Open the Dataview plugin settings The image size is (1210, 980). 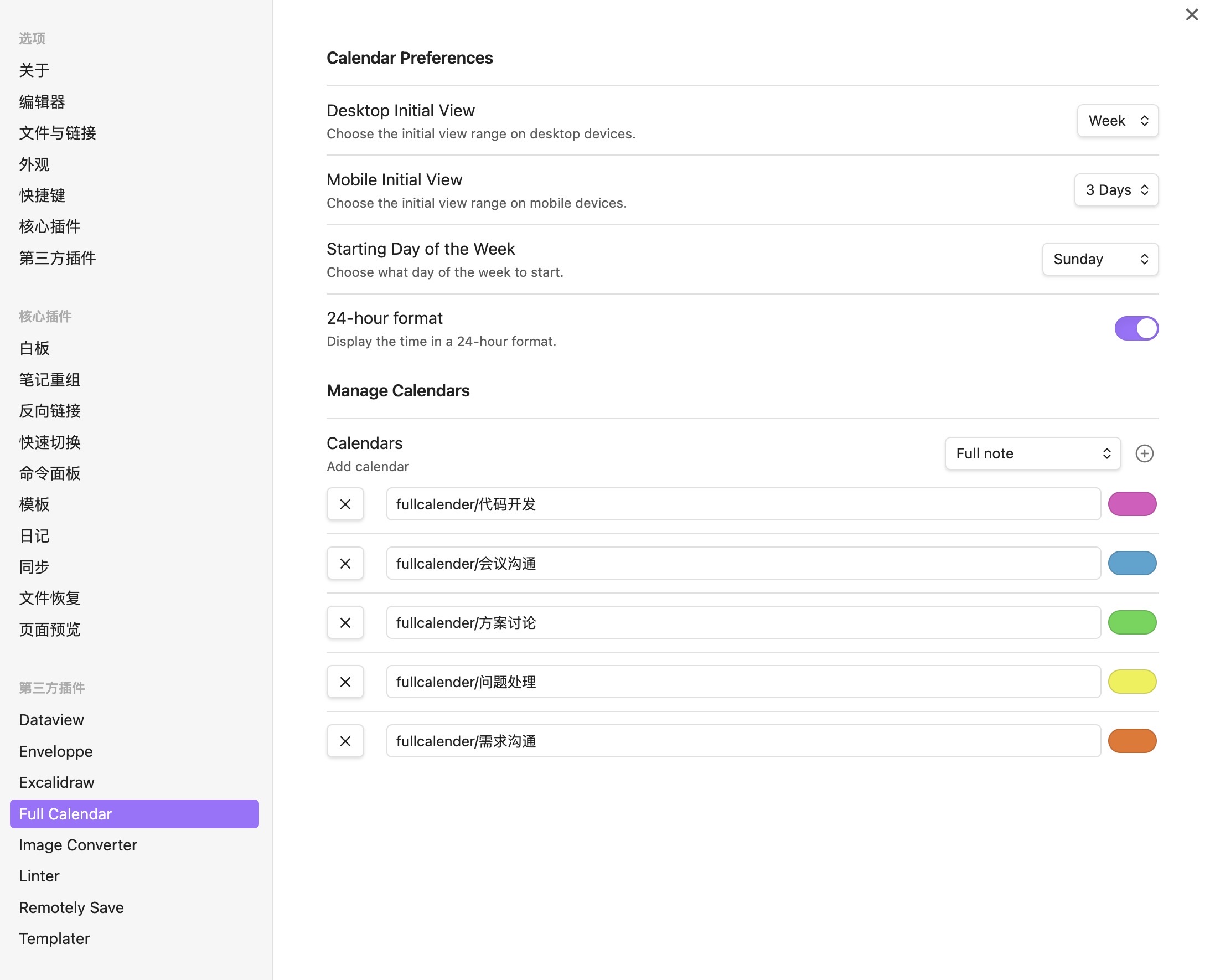(x=51, y=720)
